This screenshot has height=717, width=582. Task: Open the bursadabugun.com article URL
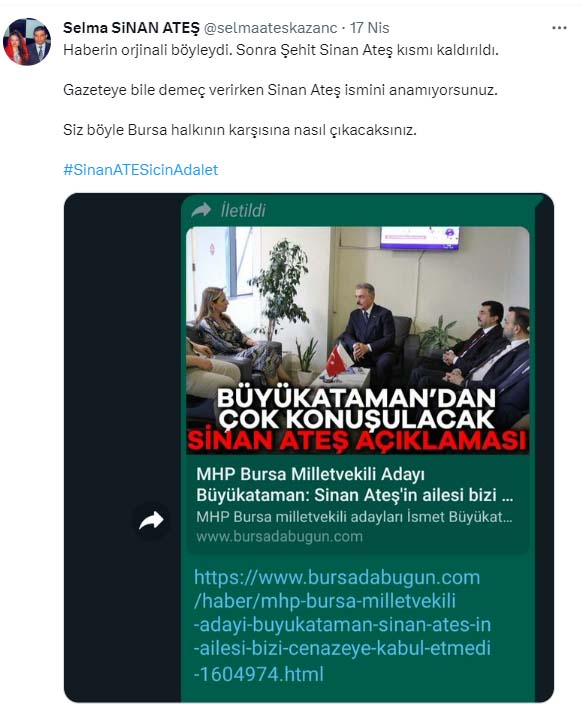pos(342,625)
